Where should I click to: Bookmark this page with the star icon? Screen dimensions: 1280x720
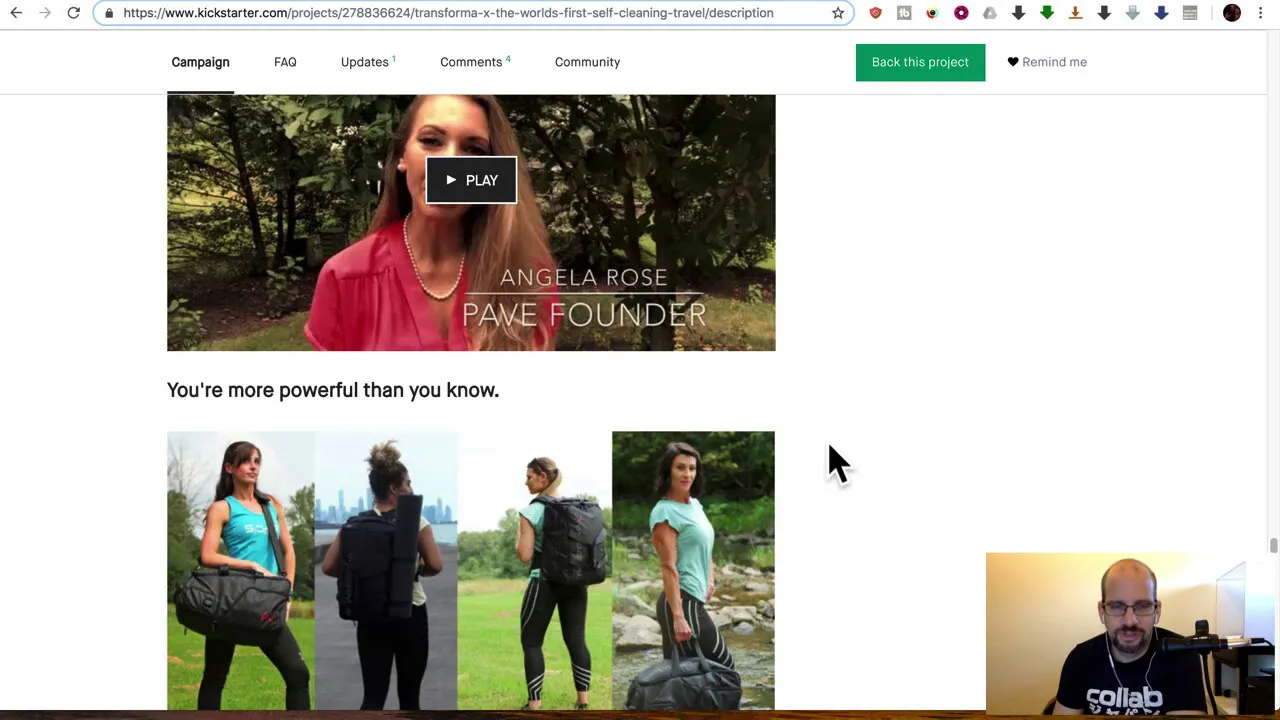(x=838, y=13)
